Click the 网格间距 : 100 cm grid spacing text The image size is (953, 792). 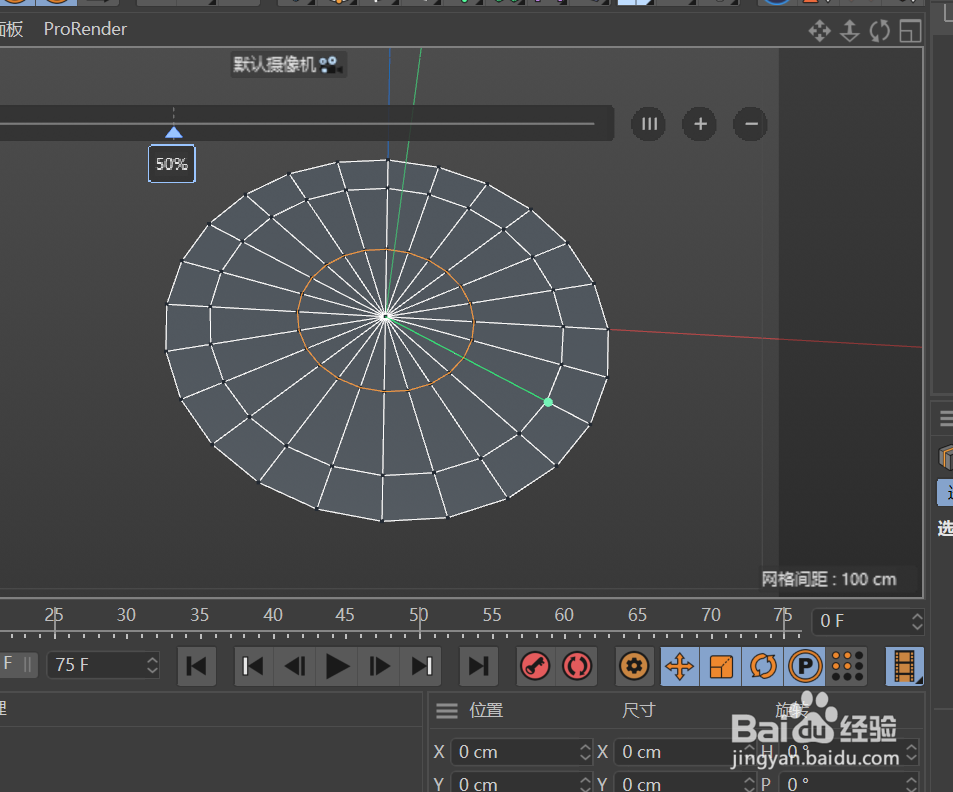tap(829, 579)
